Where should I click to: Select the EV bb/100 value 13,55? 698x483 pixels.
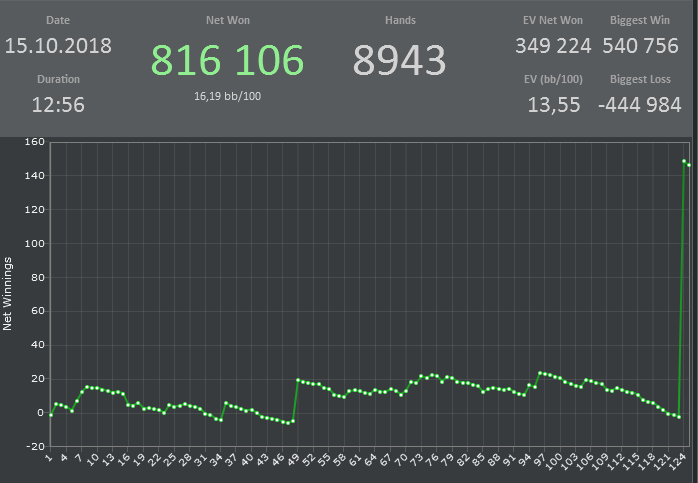click(554, 105)
